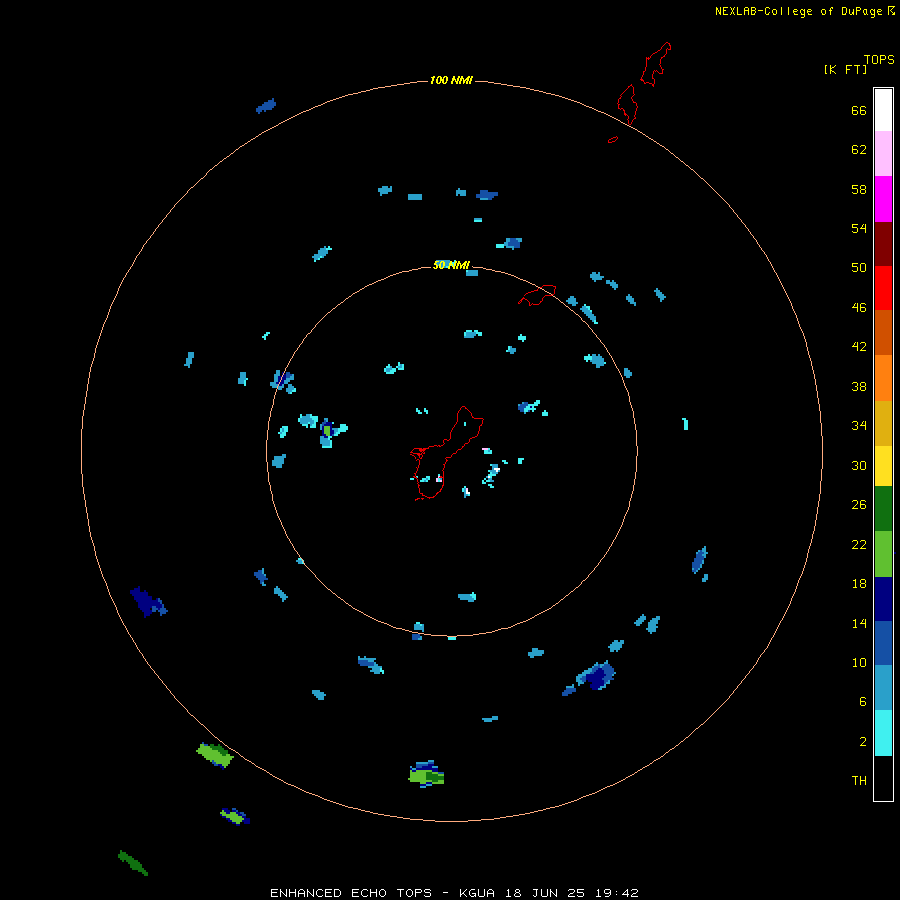Select the dark orange legend band
Image resolution: width=900 pixels, height=900 pixels.
(x=883, y=332)
